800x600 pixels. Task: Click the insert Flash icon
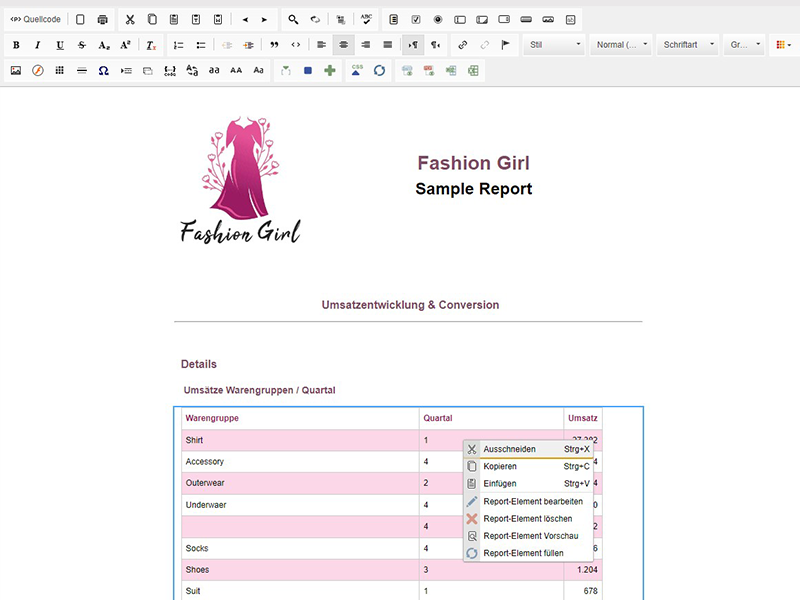point(38,70)
